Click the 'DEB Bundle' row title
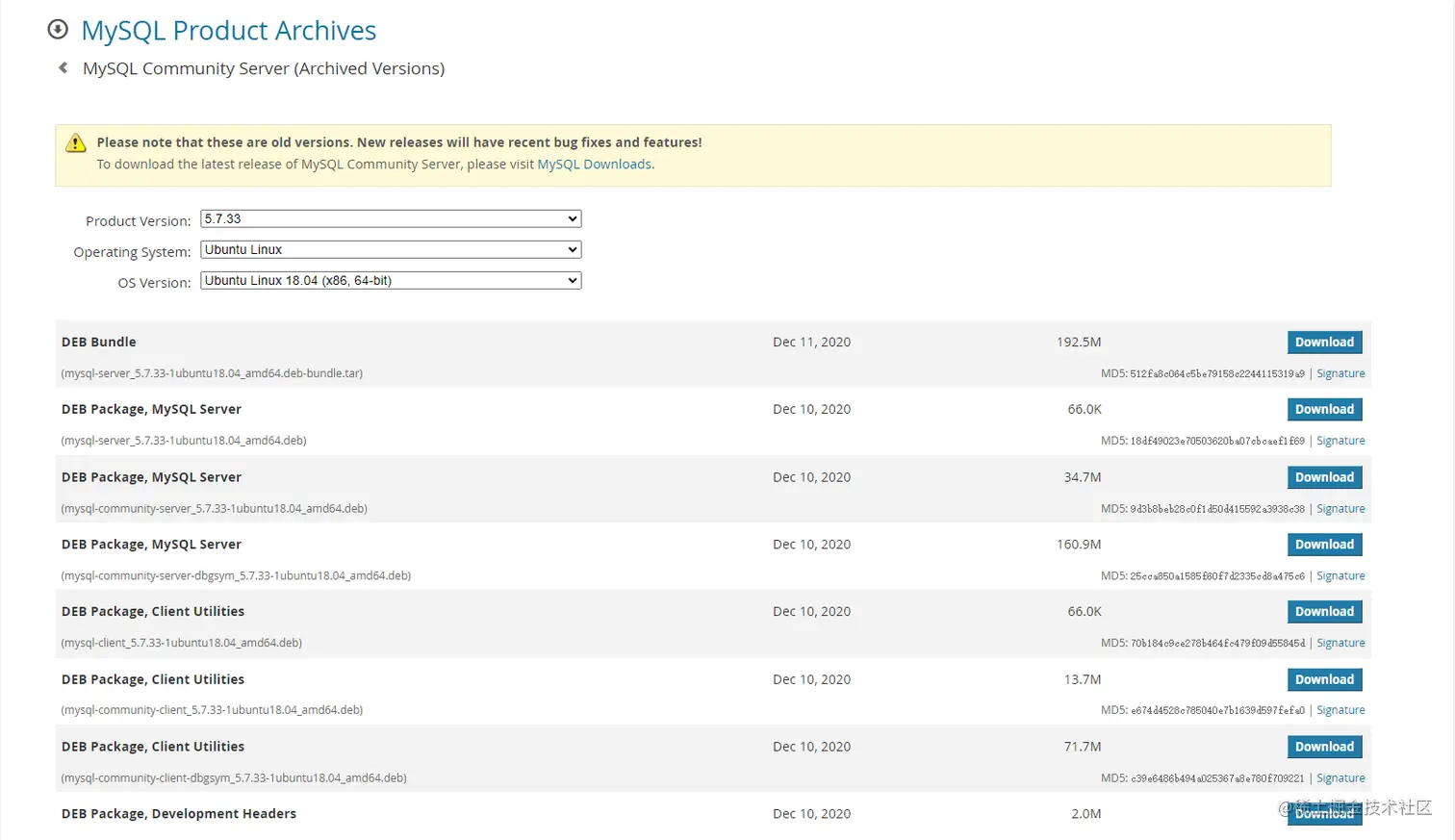Viewport: 1455px width, 840px height. pyautogui.click(x=99, y=342)
